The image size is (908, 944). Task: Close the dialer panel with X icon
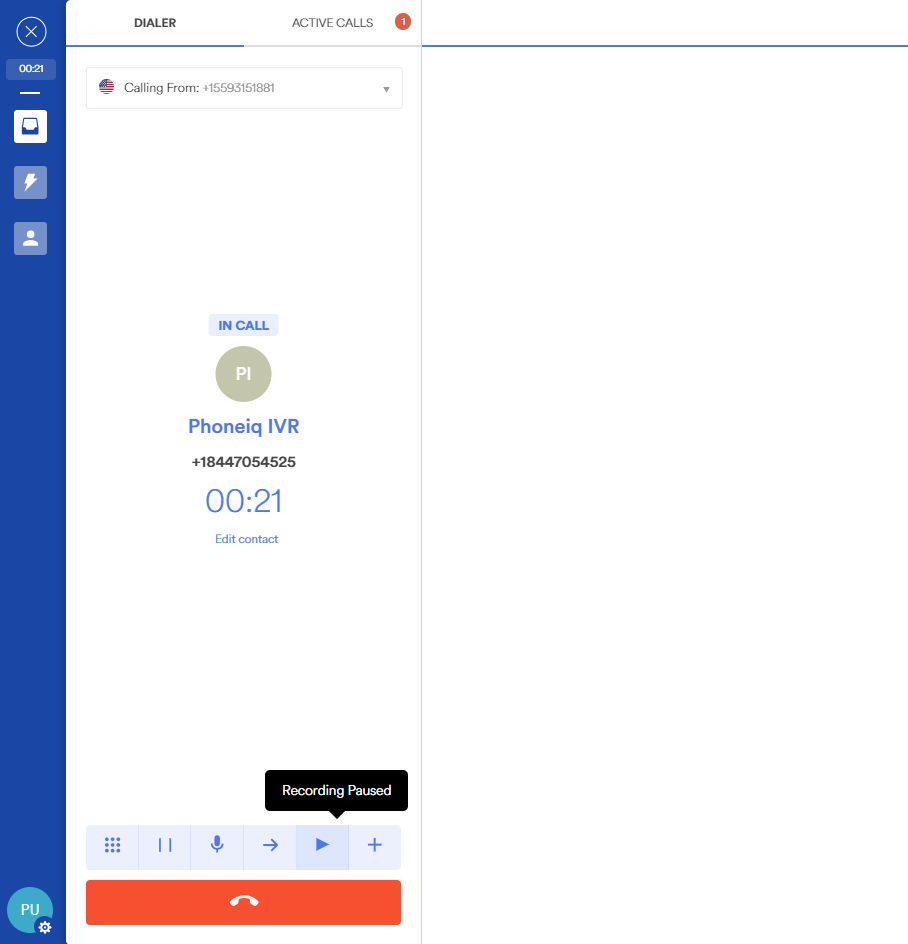pos(31,32)
